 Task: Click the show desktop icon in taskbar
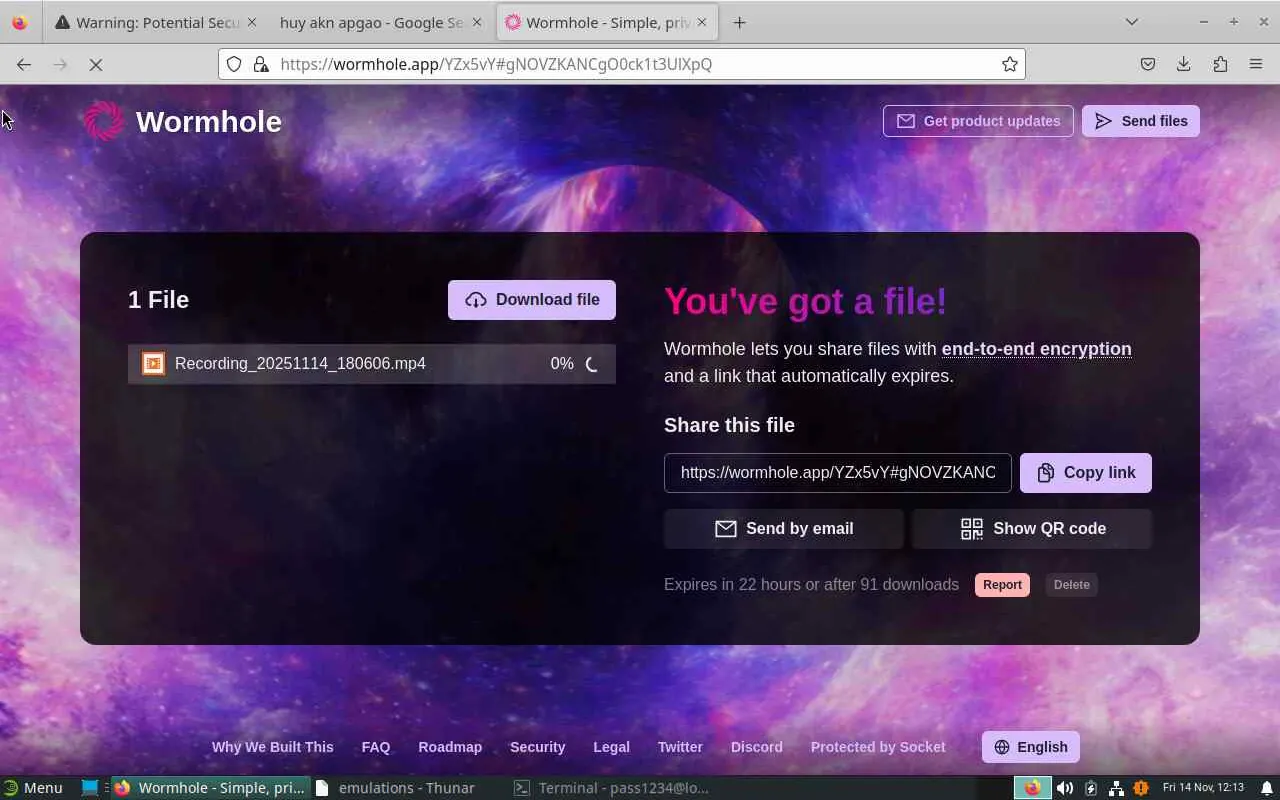click(x=90, y=788)
